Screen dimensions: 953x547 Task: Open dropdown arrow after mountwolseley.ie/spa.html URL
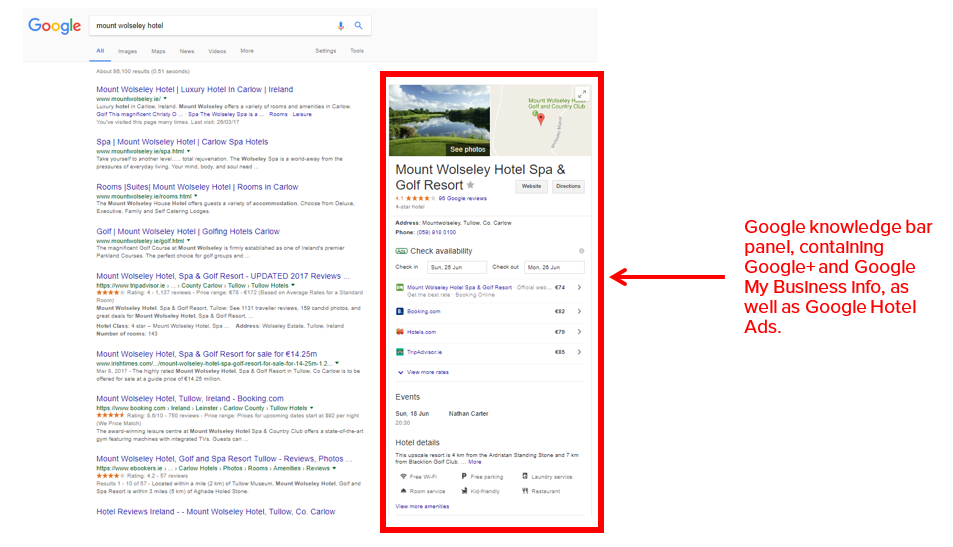(188, 151)
